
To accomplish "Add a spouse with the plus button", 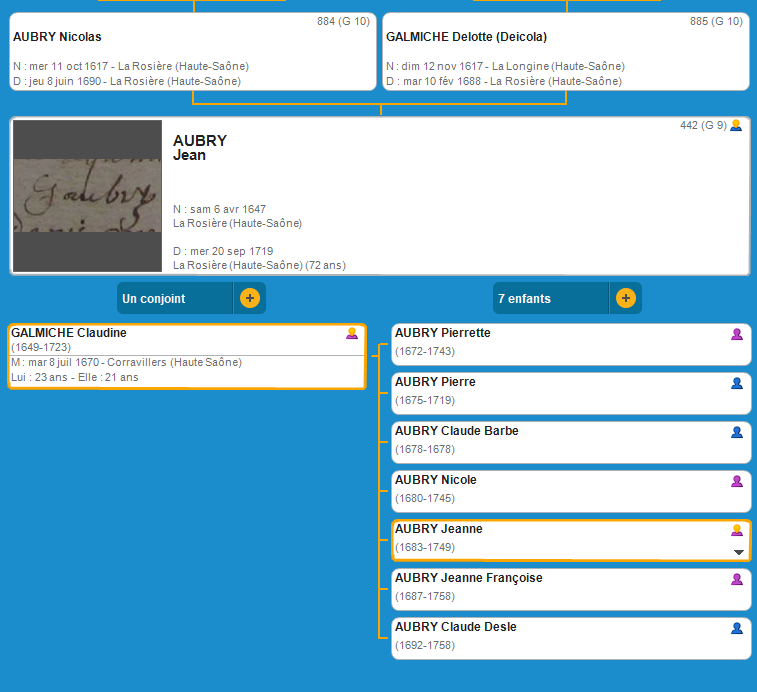I will (x=250, y=298).
